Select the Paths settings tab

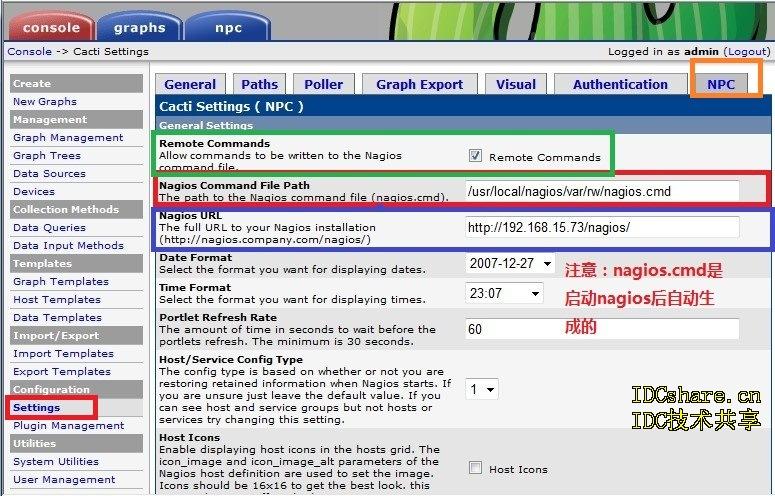259,84
